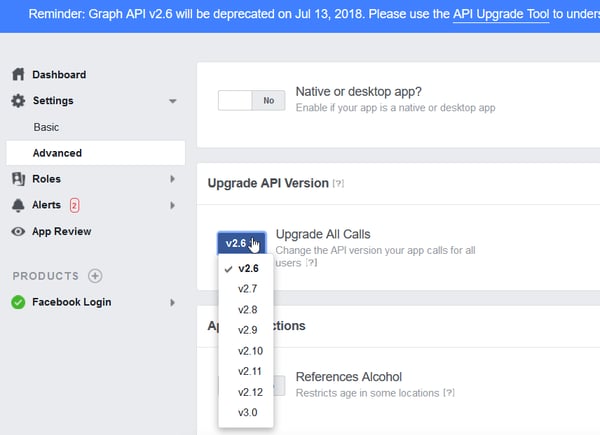Click the Facebook Login green checkmark icon
The height and width of the screenshot is (435, 600).
[x=18, y=302]
